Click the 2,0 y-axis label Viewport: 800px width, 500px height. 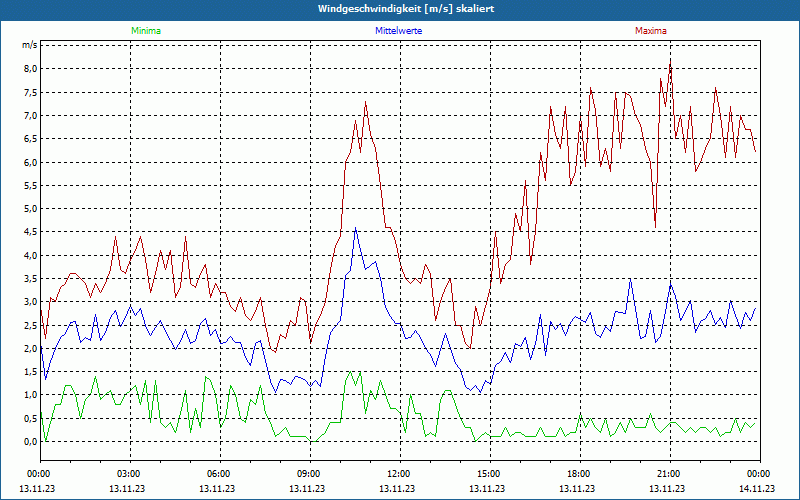31,348
